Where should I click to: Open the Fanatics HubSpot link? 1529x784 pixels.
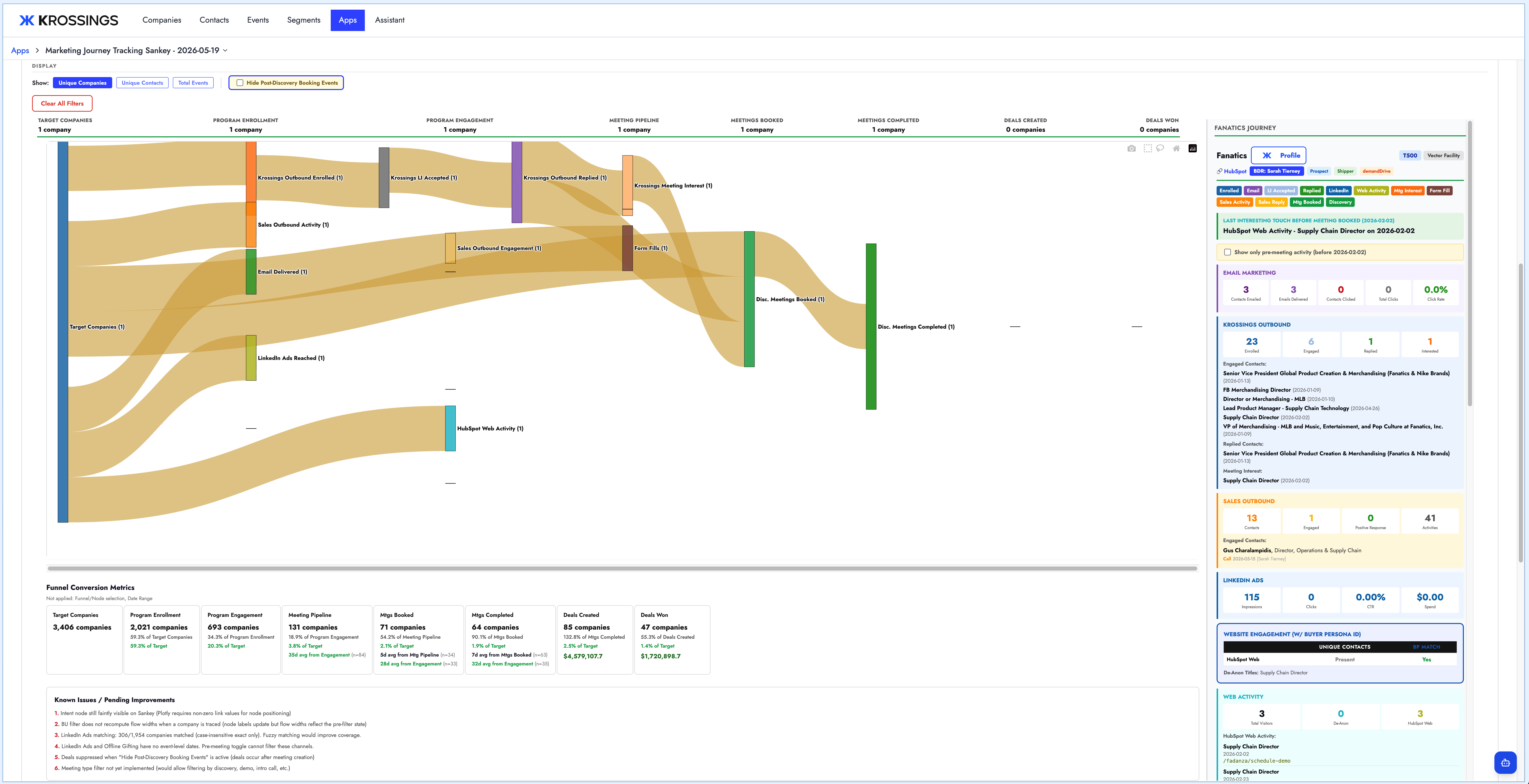pyautogui.click(x=1235, y=171)
